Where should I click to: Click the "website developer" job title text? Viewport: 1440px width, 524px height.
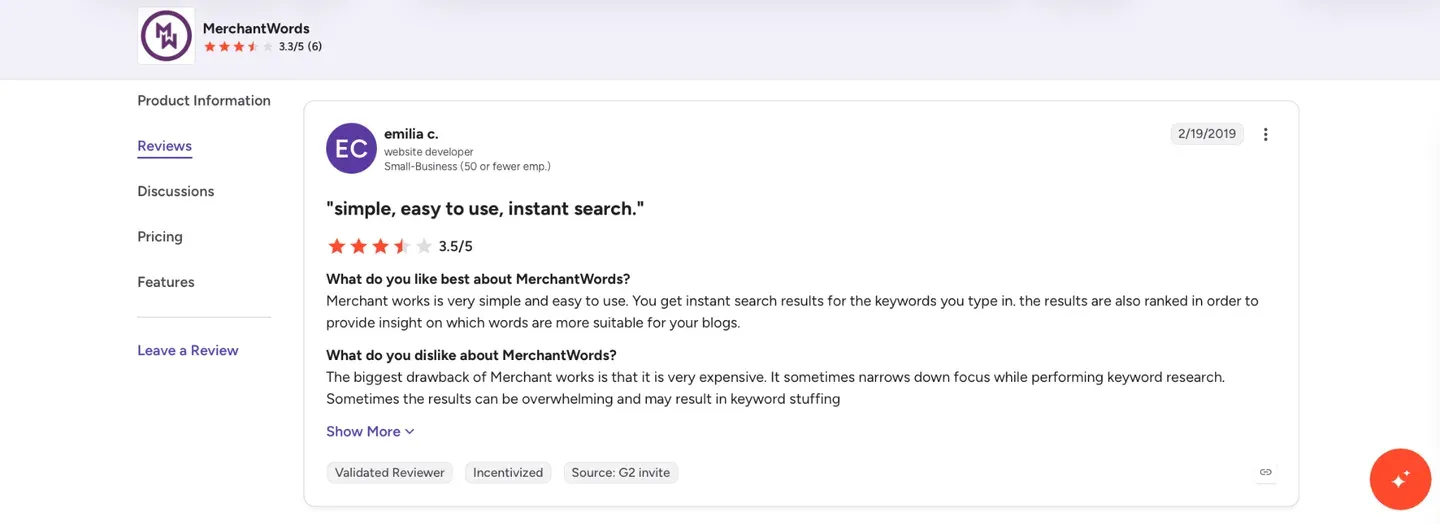point(429,153)
